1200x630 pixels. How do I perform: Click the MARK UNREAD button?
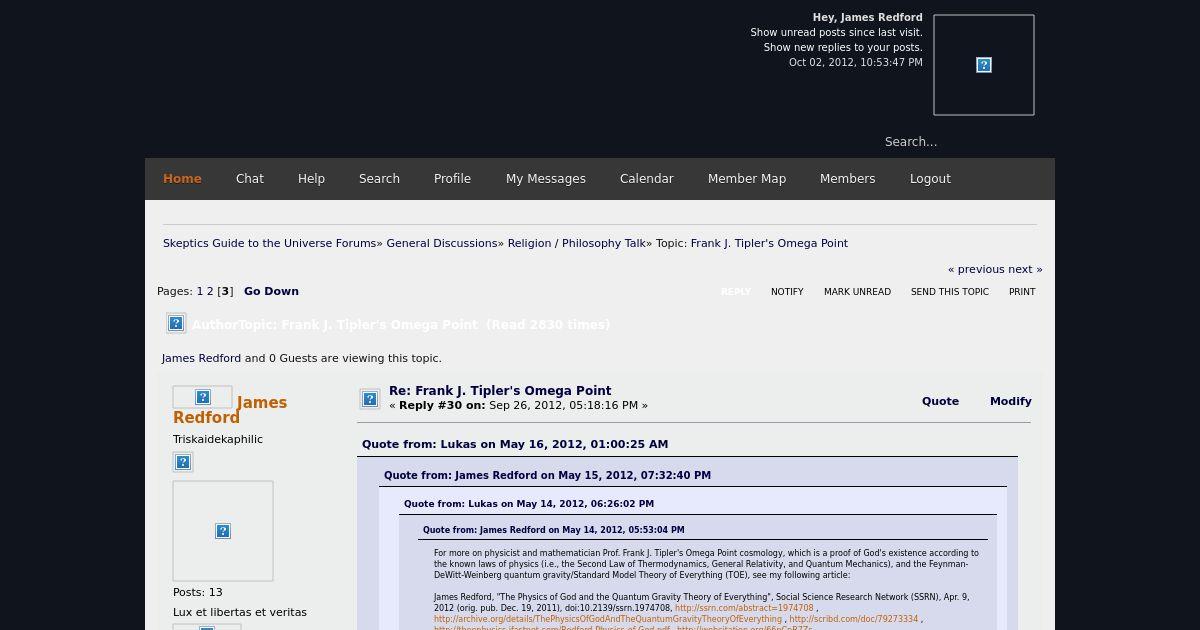point(857,292)
